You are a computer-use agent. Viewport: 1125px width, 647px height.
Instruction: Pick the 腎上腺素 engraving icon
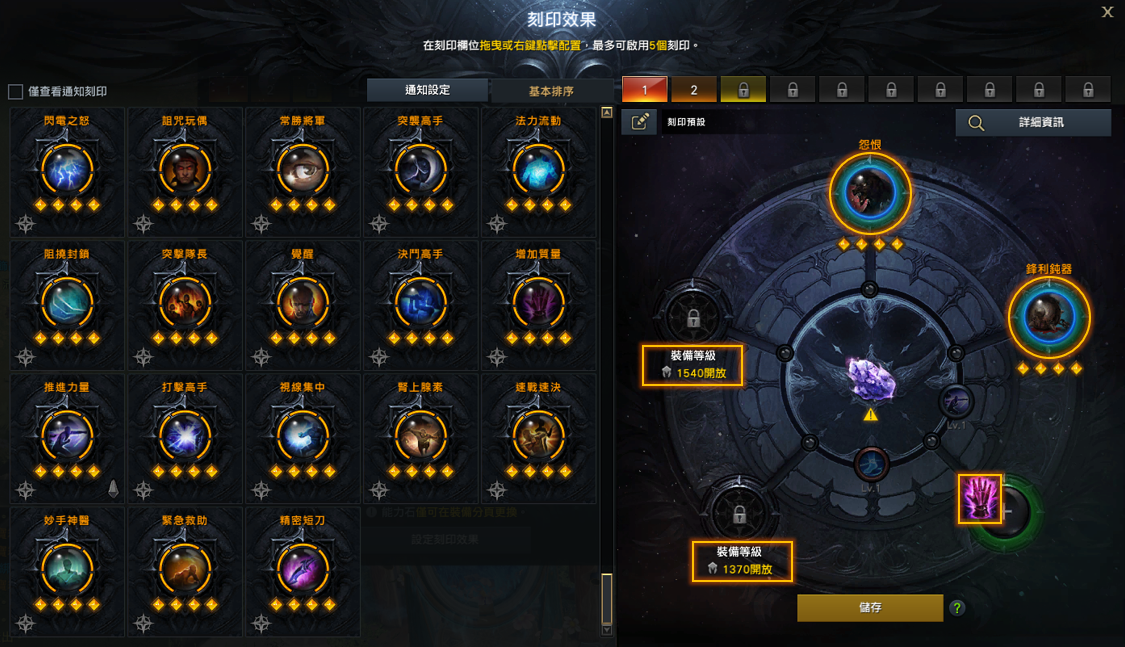[420, 436]
